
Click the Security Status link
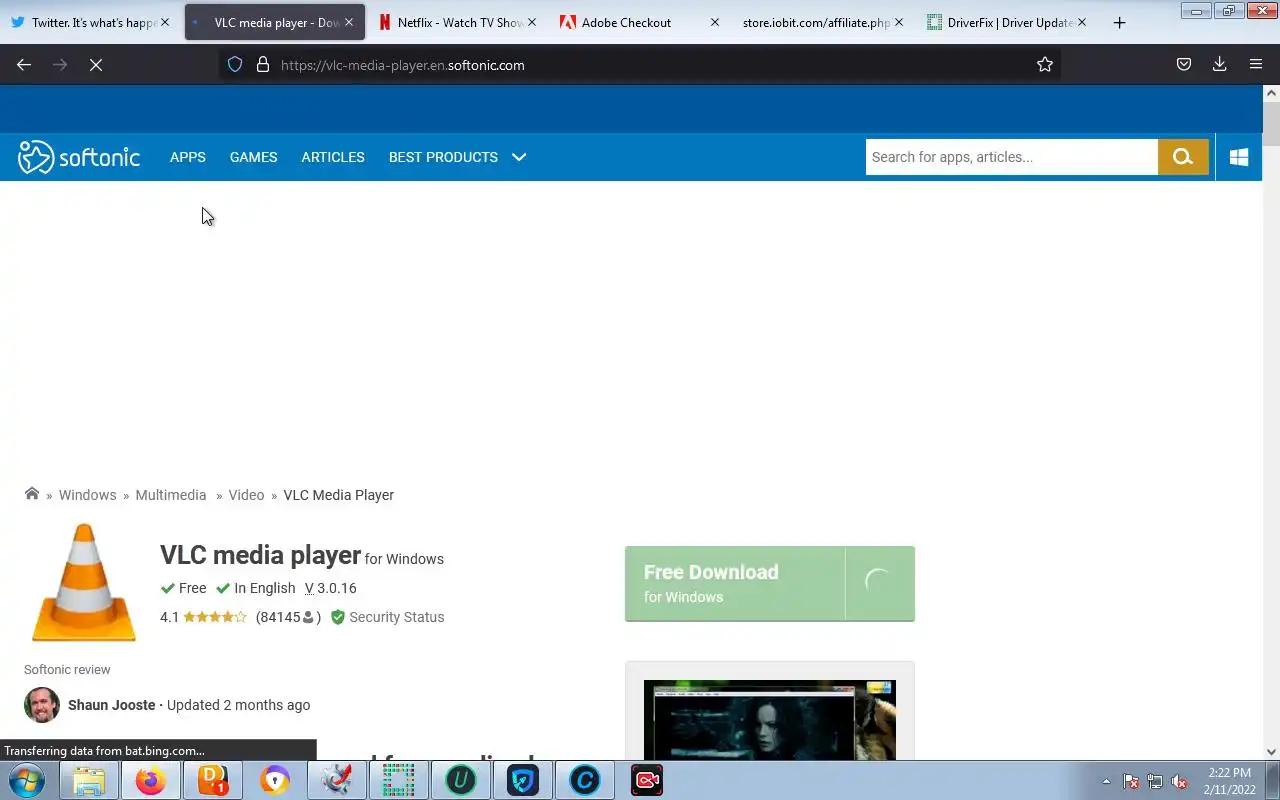(x=396, y=617)
